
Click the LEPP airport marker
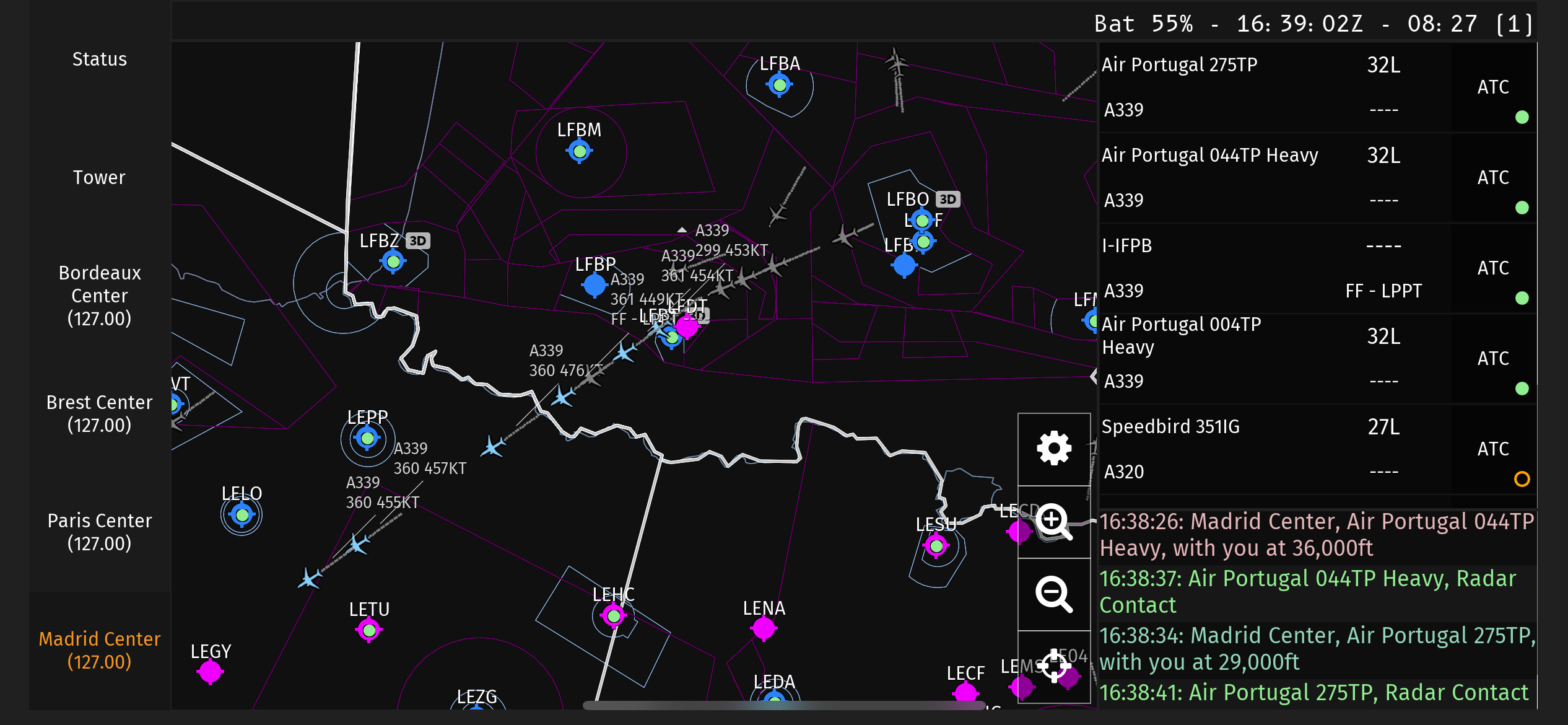pyautogui.click(x=367, y=439)
